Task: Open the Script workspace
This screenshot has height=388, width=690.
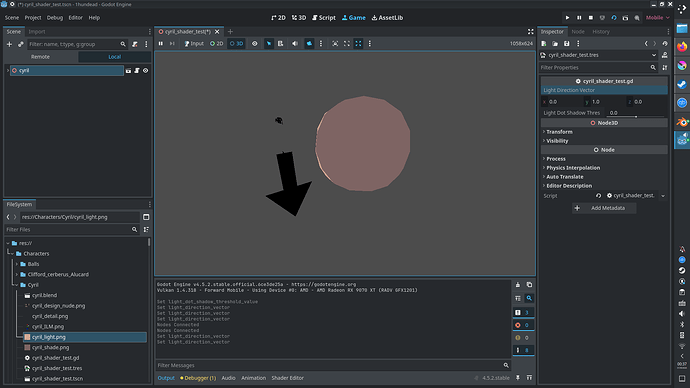Action: pos(324,18)
